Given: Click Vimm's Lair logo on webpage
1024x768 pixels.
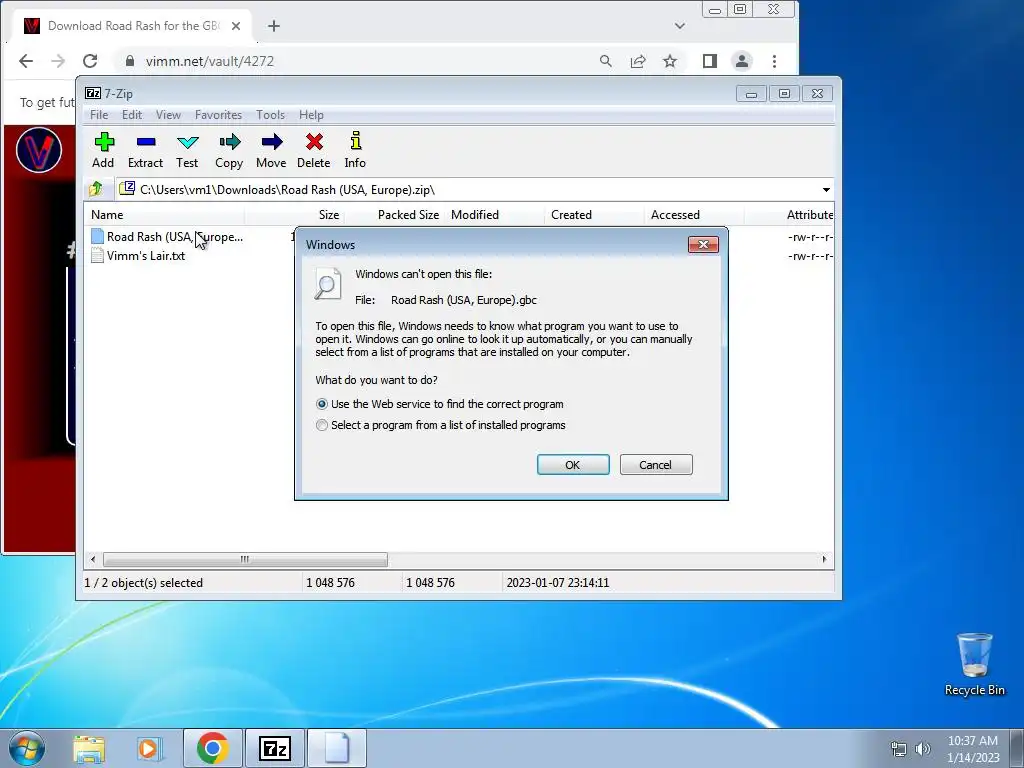Looking at the screenshot, I should click(x=39, y=150).
